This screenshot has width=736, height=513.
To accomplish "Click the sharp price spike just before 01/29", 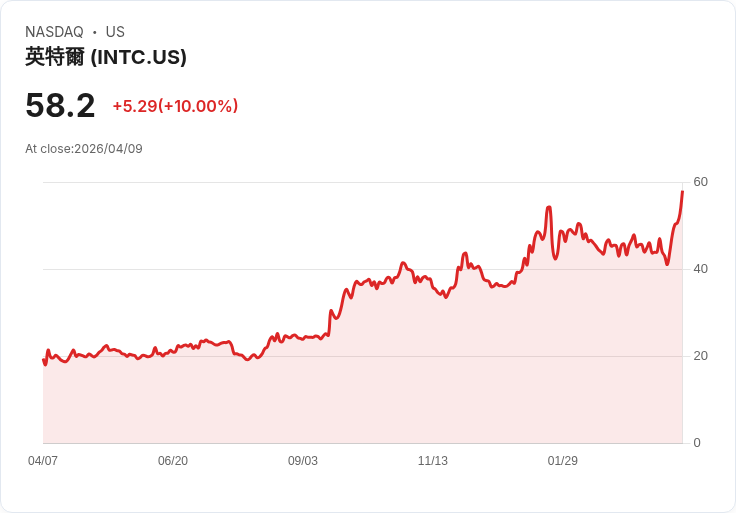I will [x=549, y=208].
